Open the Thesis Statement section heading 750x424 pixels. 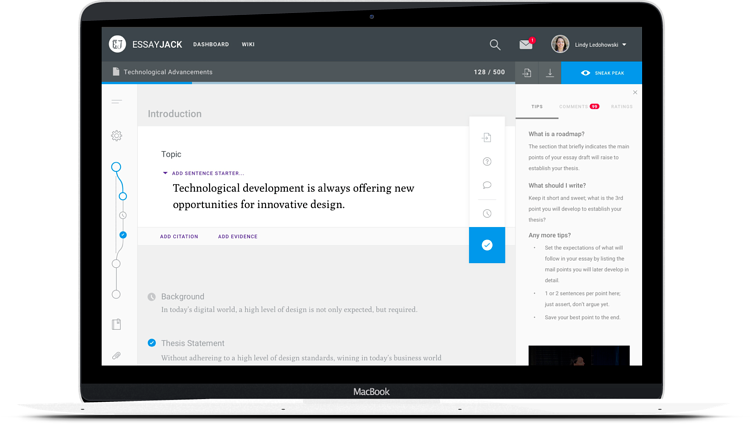pos(193,343)
